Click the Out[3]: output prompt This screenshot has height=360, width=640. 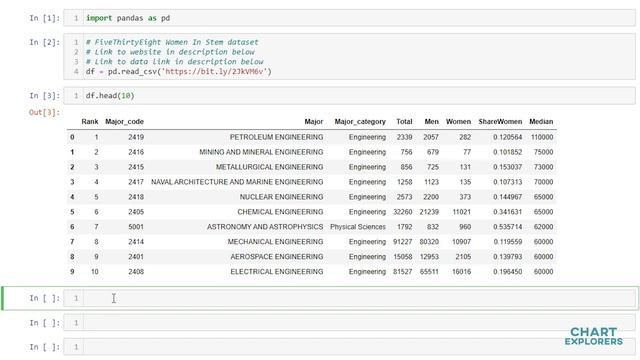coord(44,112)
